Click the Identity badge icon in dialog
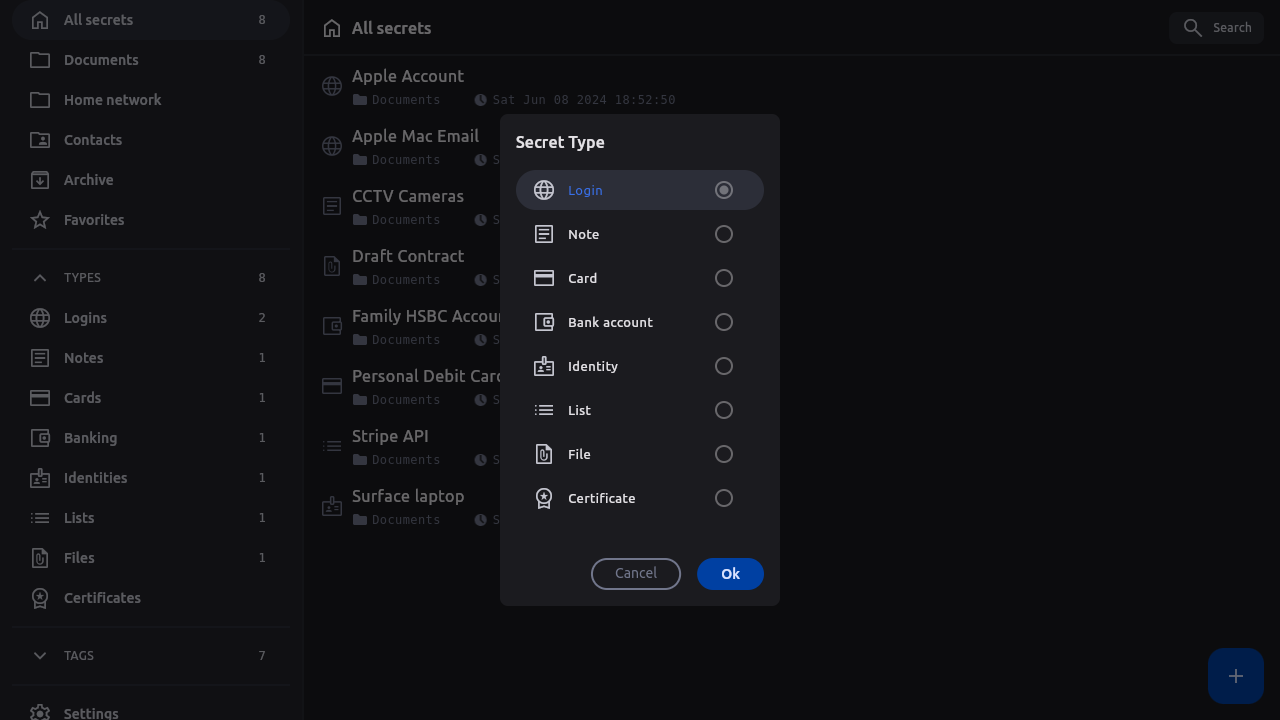Screen dimensions: 1280x720 [544, 366]
